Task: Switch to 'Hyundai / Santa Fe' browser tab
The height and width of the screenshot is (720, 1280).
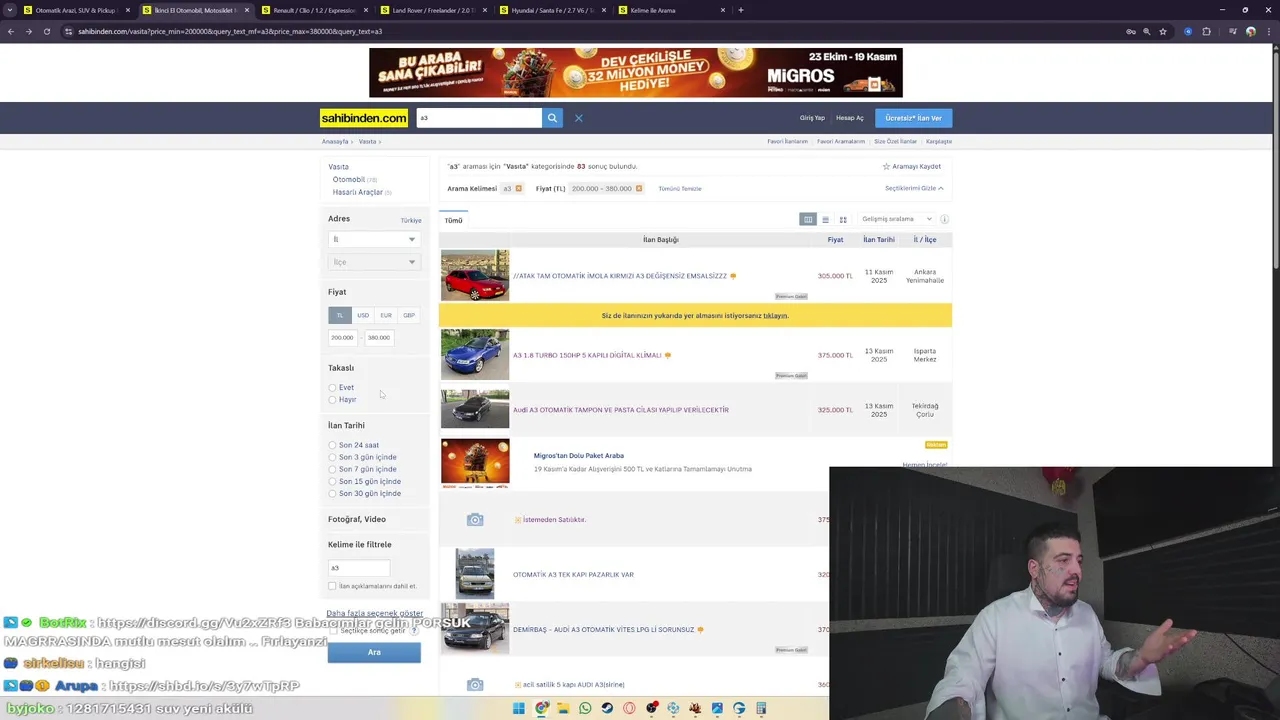Action: tap(552, 10)
